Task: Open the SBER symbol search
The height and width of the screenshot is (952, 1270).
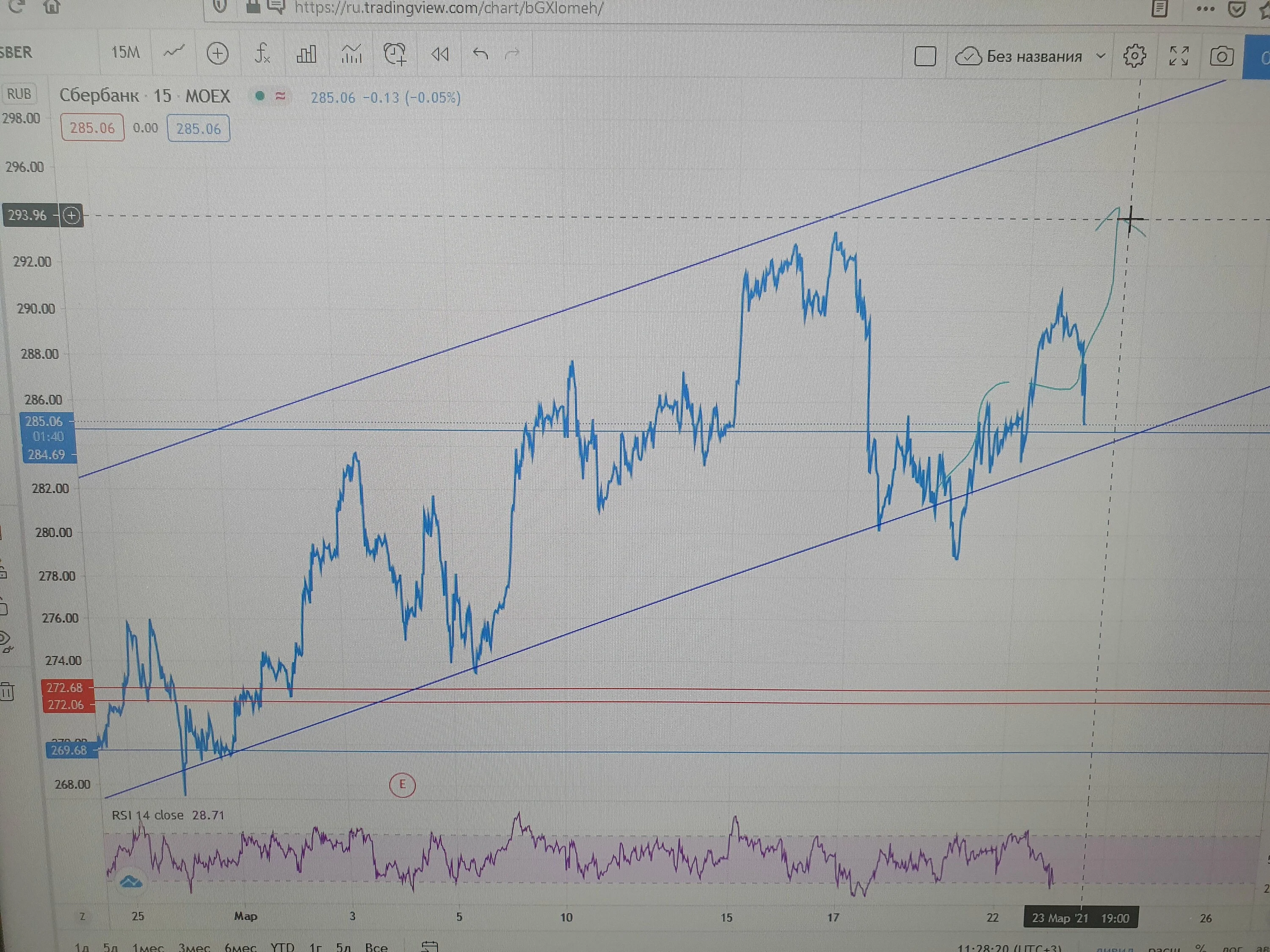Action: (16, 52)
